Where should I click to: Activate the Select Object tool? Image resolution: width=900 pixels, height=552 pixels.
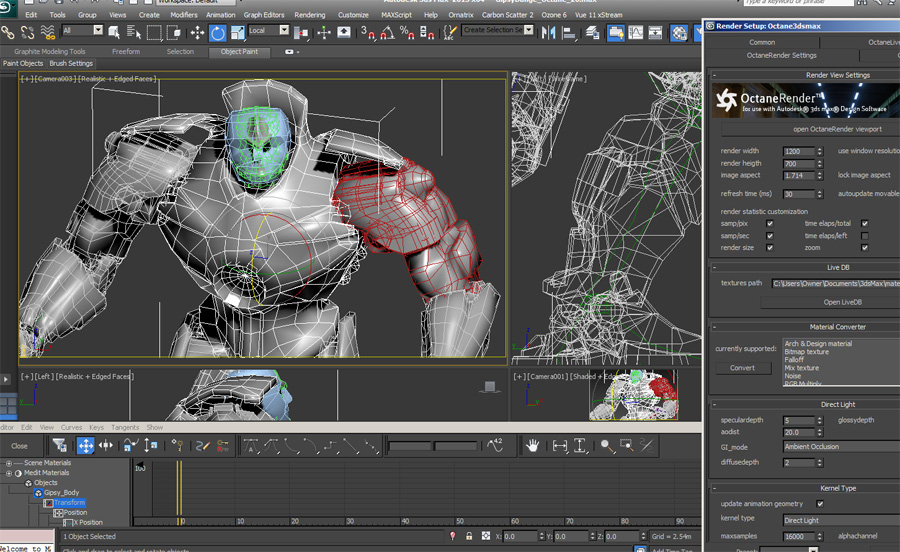tap(114, 33)
